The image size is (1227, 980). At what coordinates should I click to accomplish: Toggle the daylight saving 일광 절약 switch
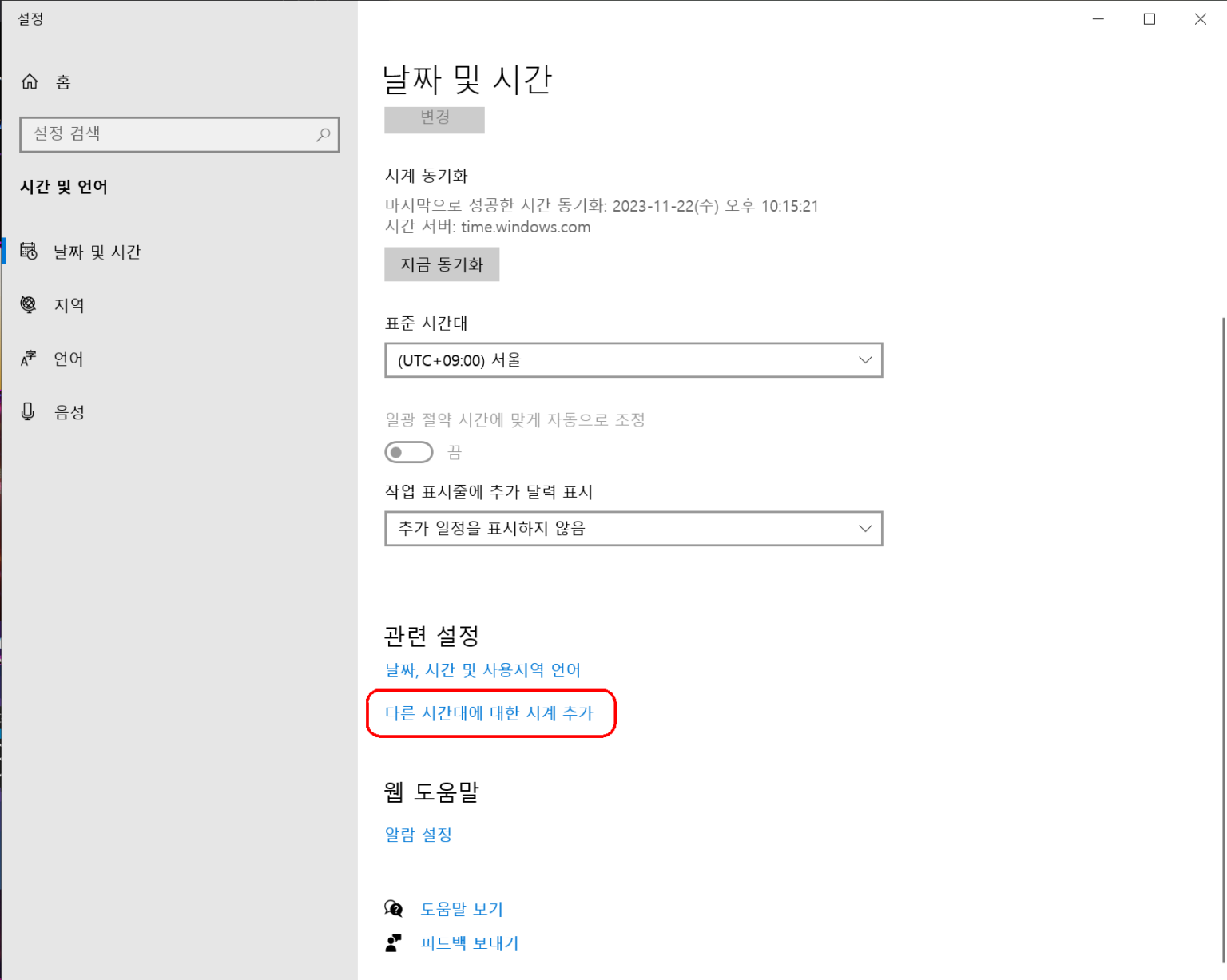coord(409,452)
